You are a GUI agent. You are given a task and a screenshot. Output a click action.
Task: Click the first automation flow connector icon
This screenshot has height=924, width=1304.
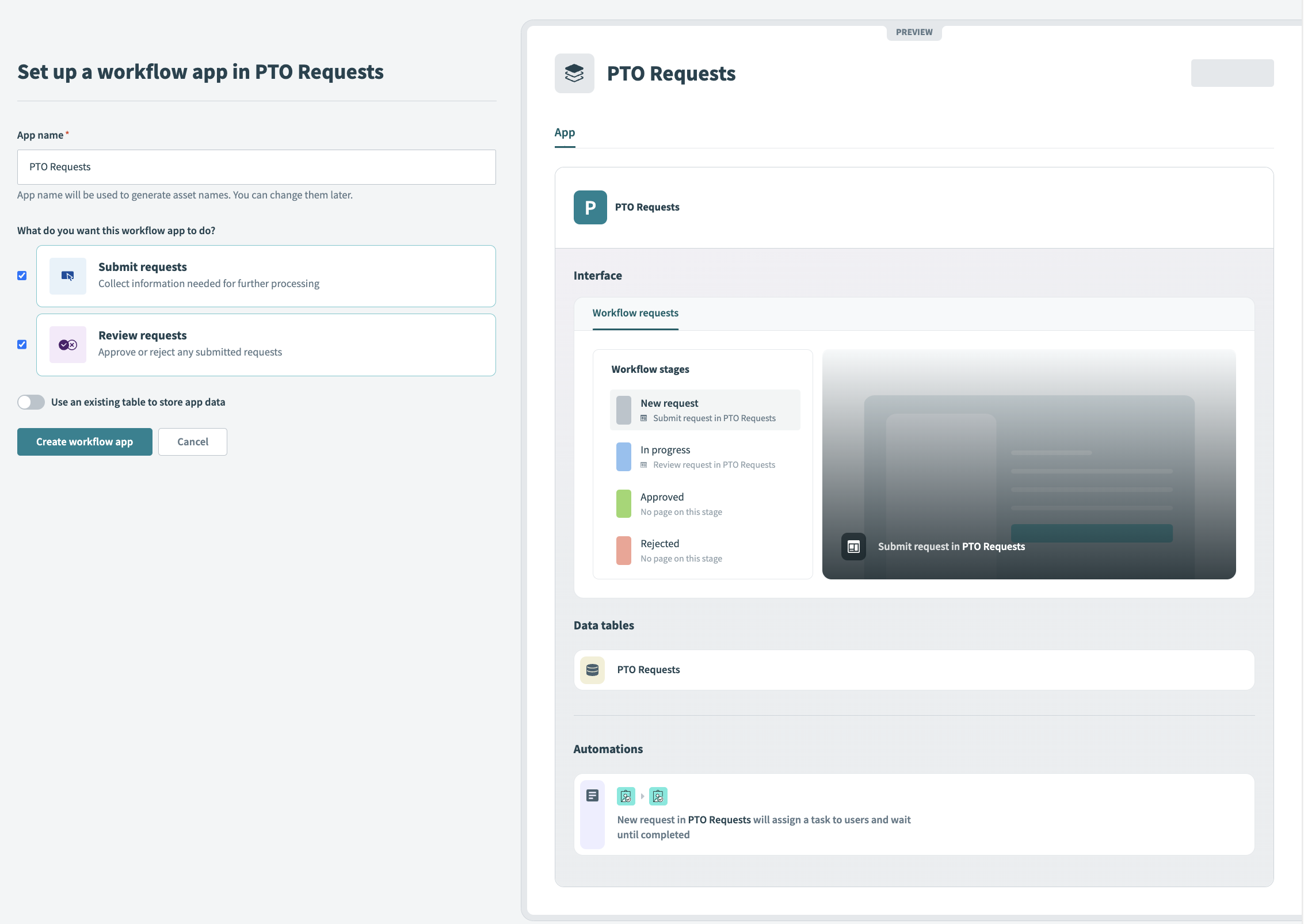coord(625,797)
